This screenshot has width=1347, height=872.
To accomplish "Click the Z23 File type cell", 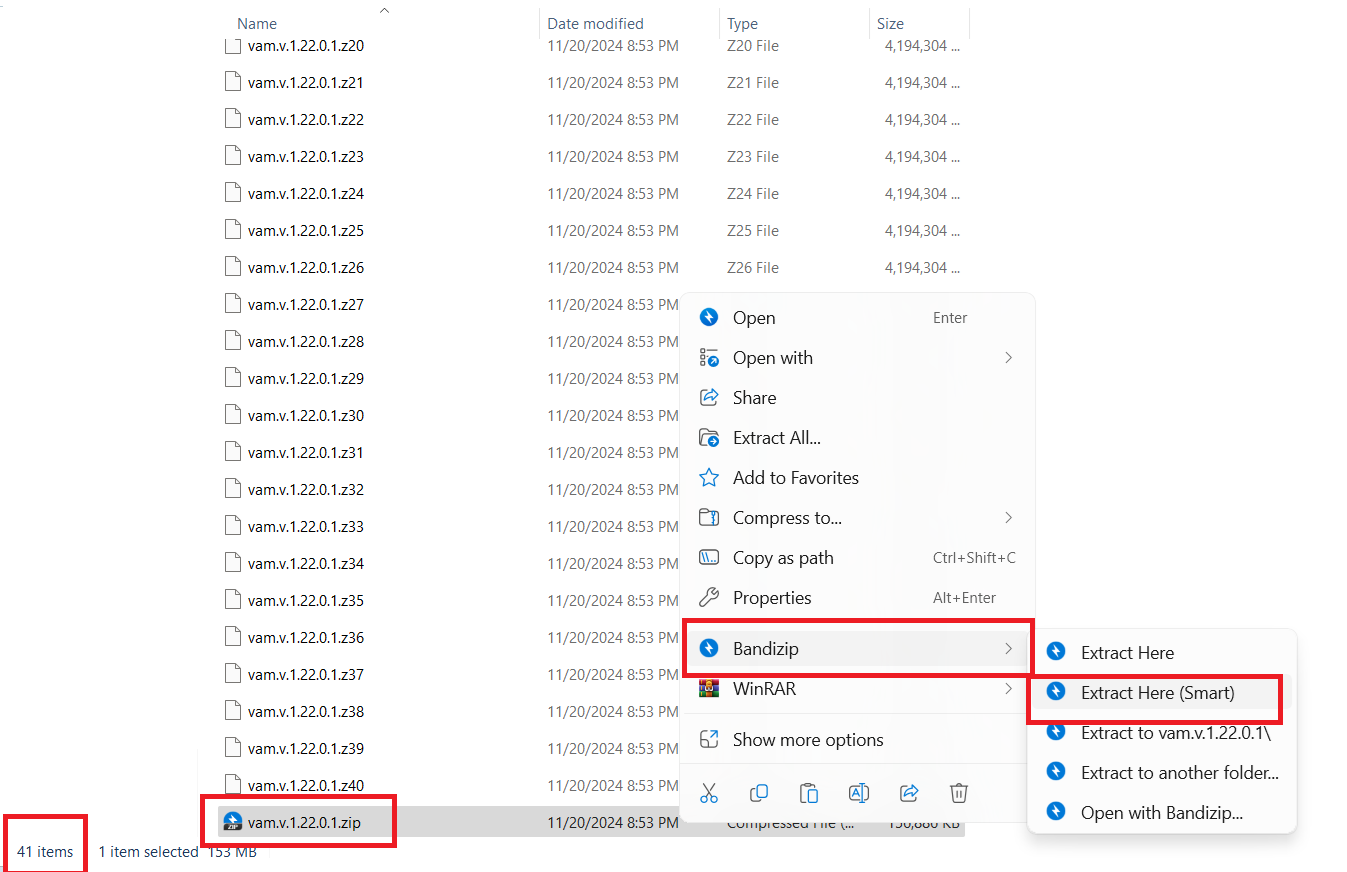I will 753,157.
